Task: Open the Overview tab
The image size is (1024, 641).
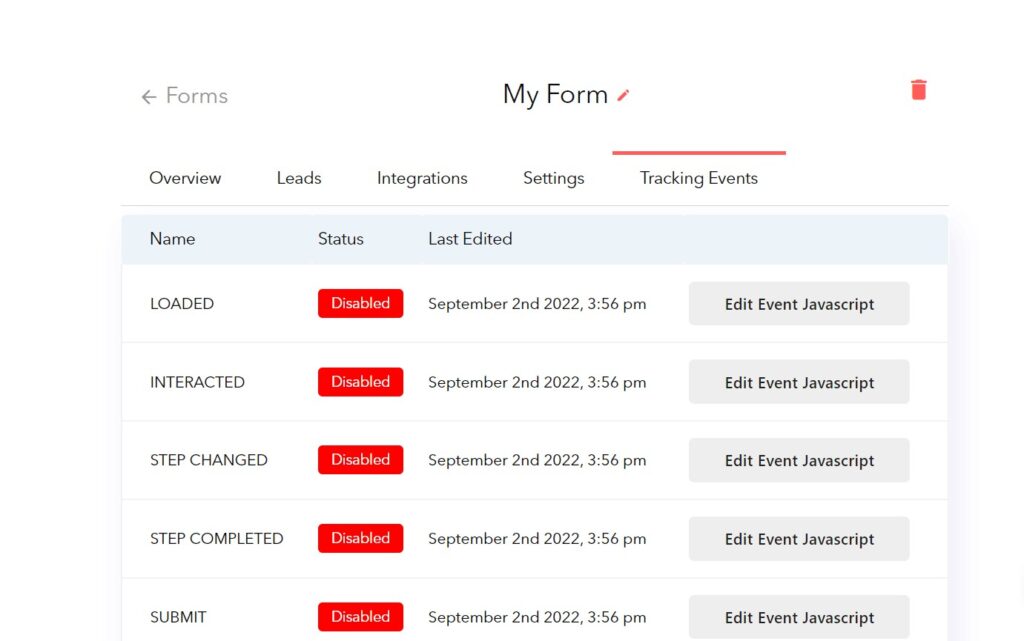Action: [185, 178]
